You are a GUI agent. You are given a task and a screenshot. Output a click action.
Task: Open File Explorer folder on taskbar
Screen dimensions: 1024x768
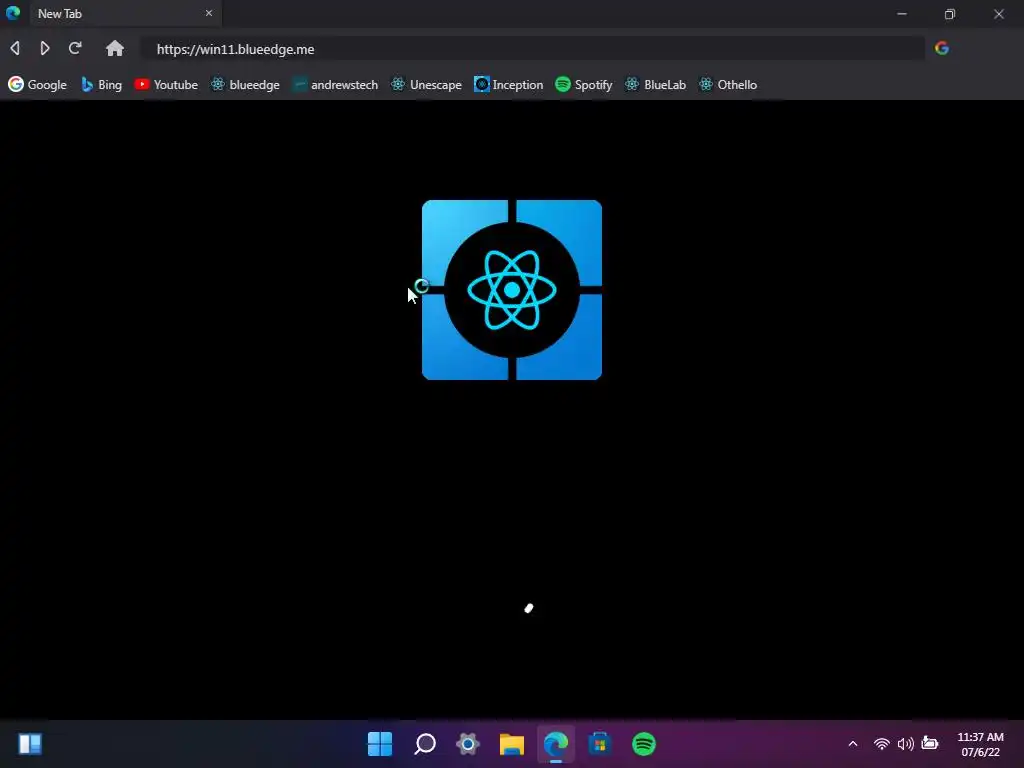512,744
